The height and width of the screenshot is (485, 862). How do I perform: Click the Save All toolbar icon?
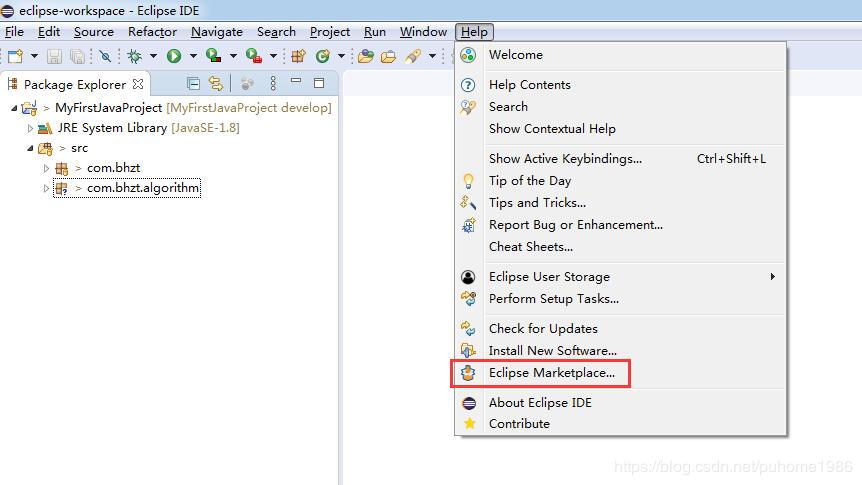[x=78, y=56]
